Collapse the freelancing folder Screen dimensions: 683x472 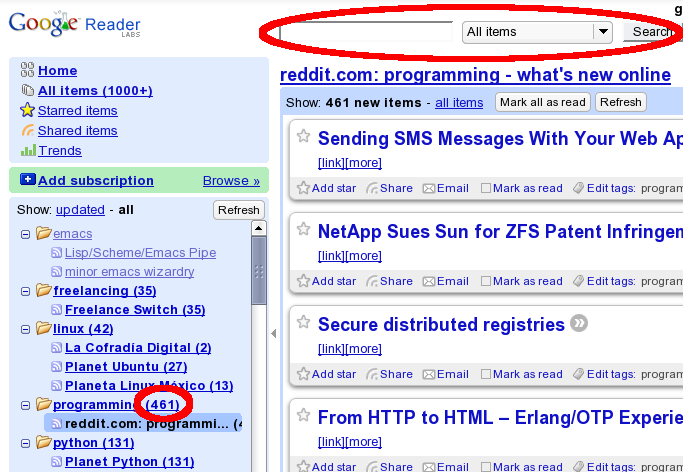click(x=26, y=291)
